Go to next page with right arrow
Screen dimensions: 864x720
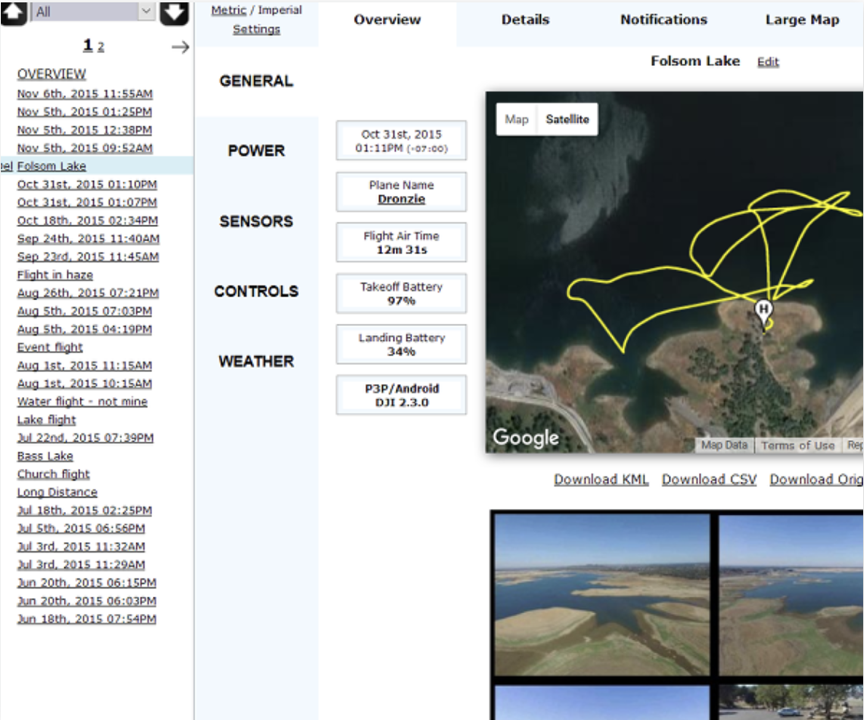click(180, 47)
